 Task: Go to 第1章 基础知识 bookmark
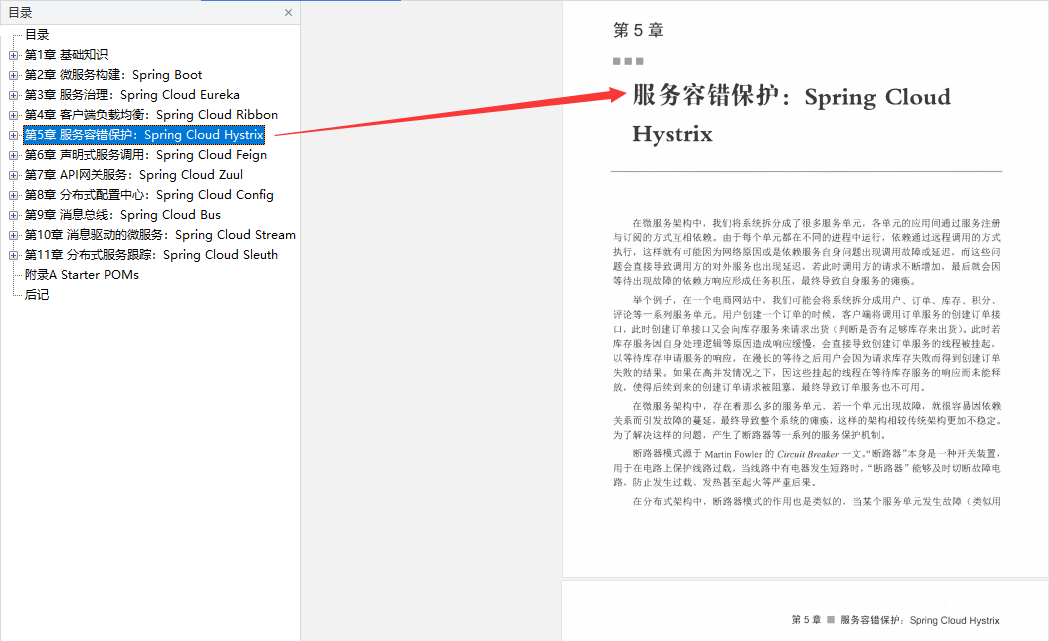click(x=66, y=55)
